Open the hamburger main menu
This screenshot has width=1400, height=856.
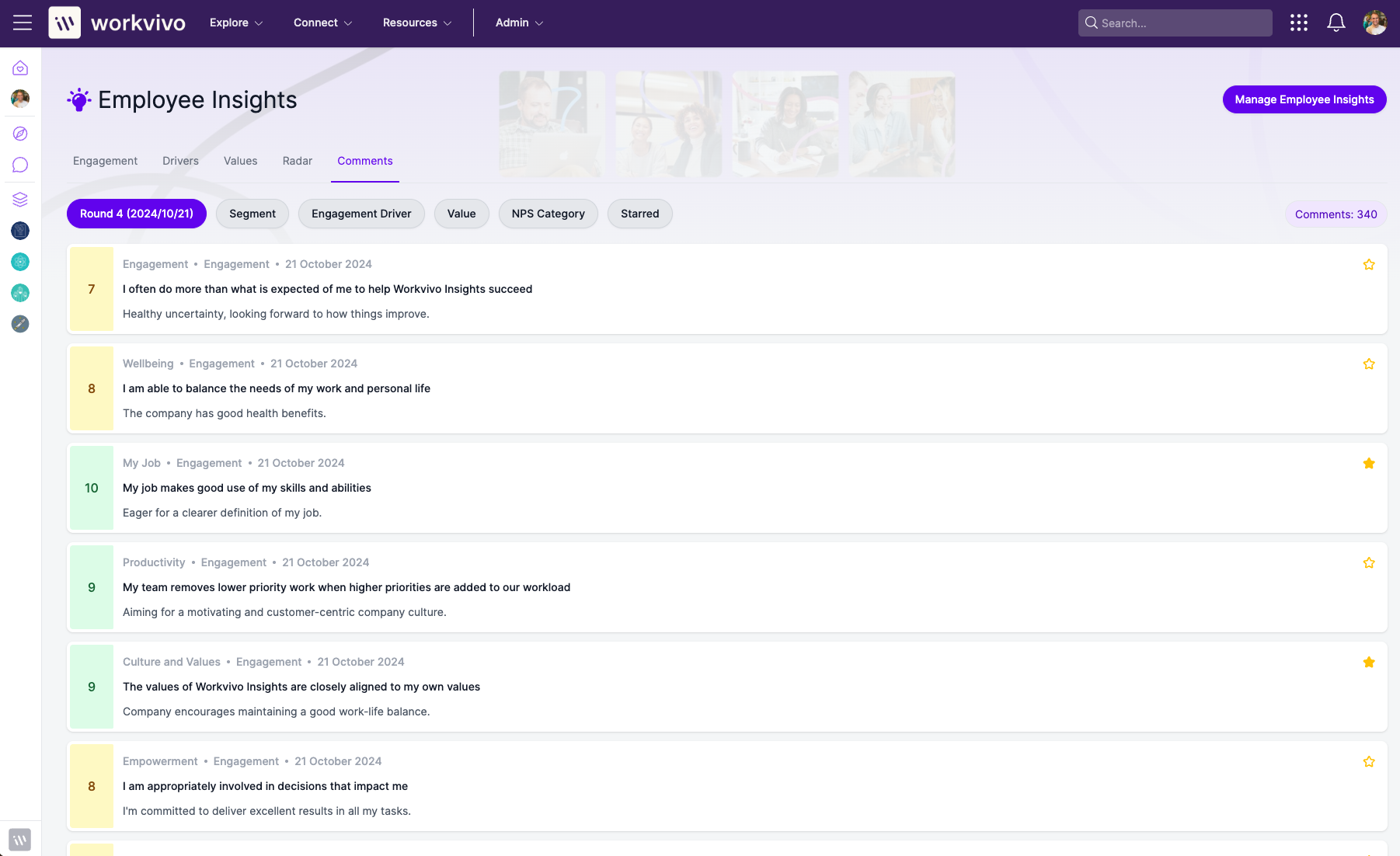click(23, 23)
